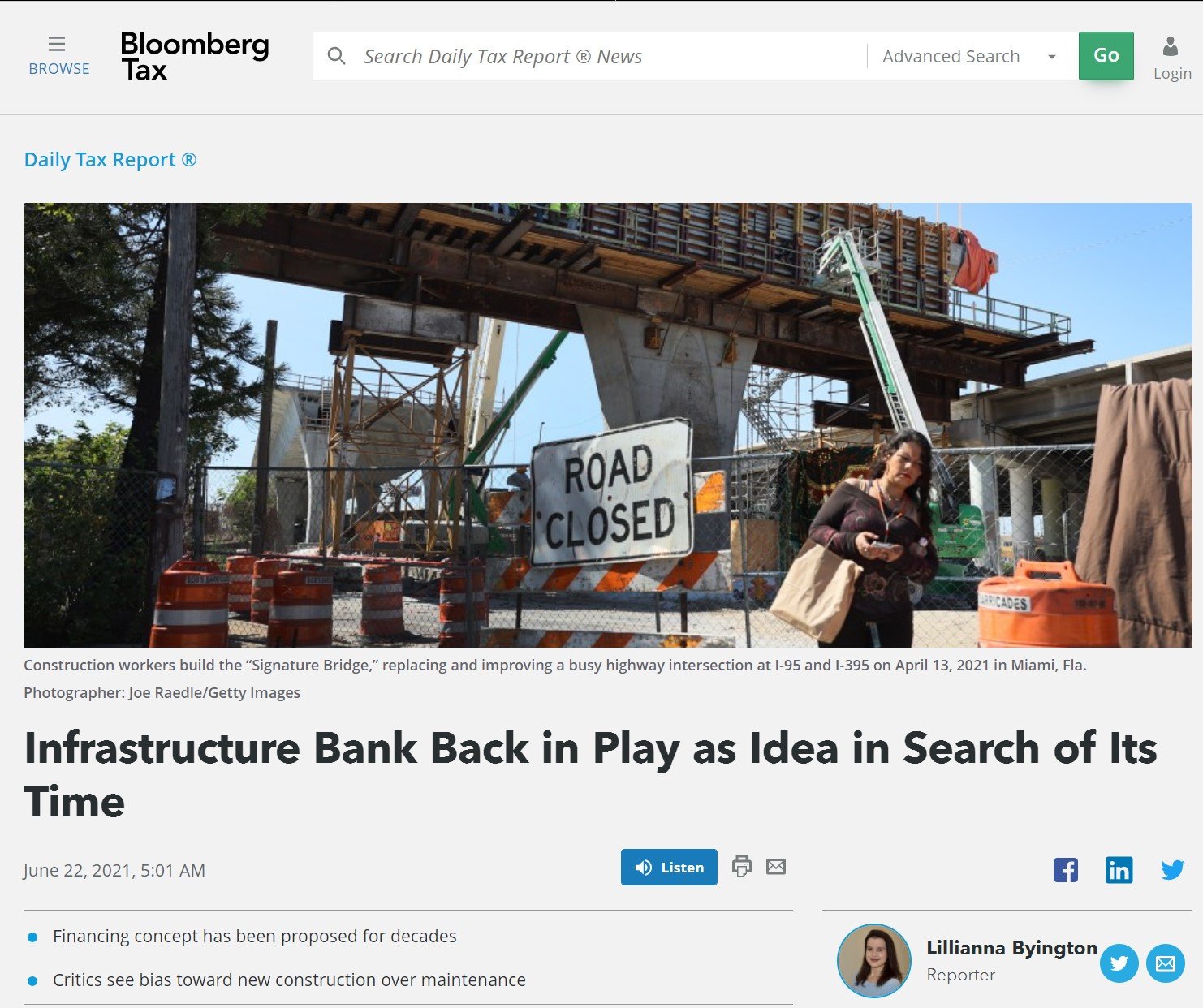Click Lillianna Byington's profile photo
Screen dimensions: 1203x1008
point(874,961)
